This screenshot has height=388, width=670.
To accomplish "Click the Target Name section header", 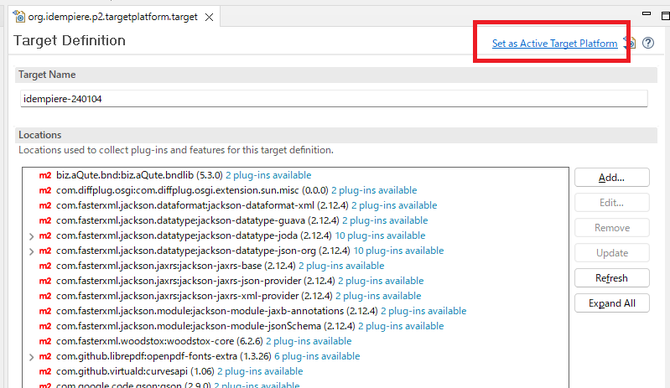I will point(336,74).
